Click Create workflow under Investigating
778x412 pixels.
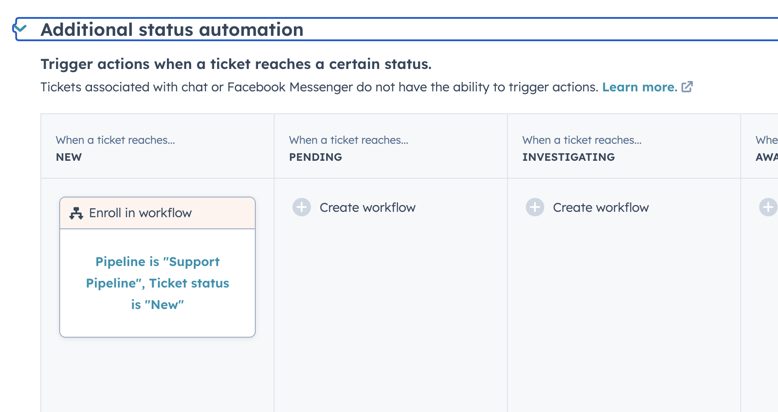point(600,207)
